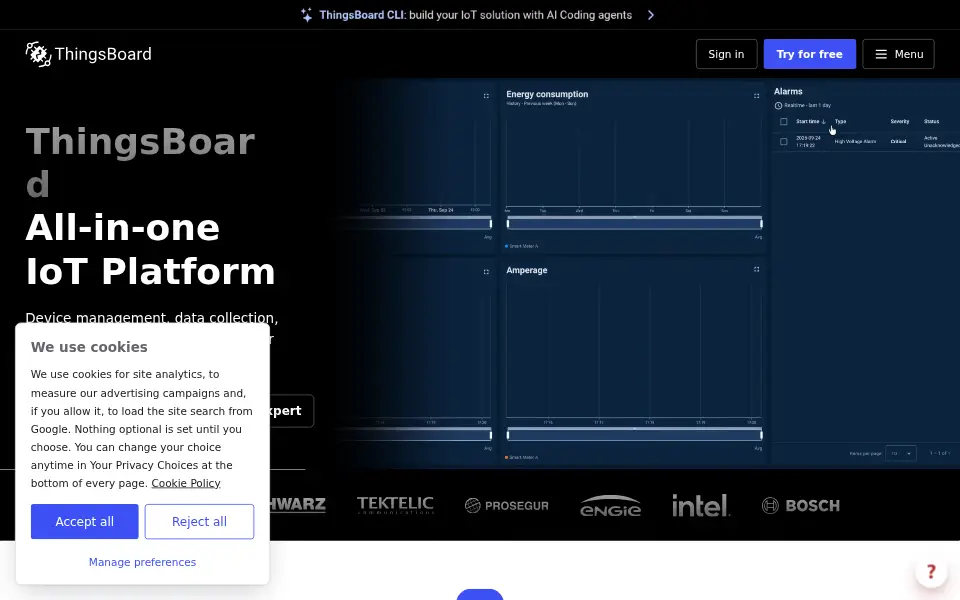960x600 pixels.
Task: Click the Avg label under Energy consumption slider
Action: (x=758, y=237)
